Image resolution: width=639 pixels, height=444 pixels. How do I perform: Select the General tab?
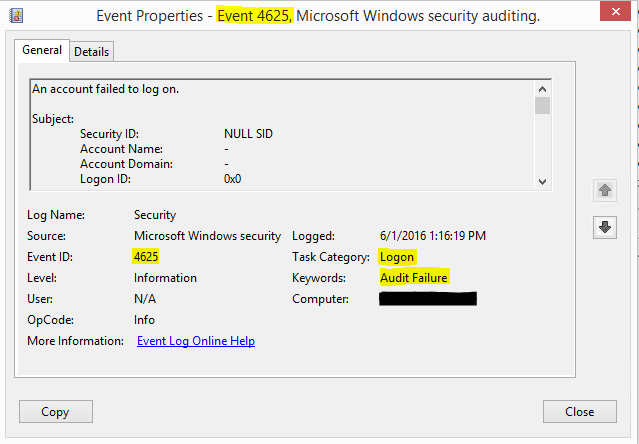click(42, 50)
